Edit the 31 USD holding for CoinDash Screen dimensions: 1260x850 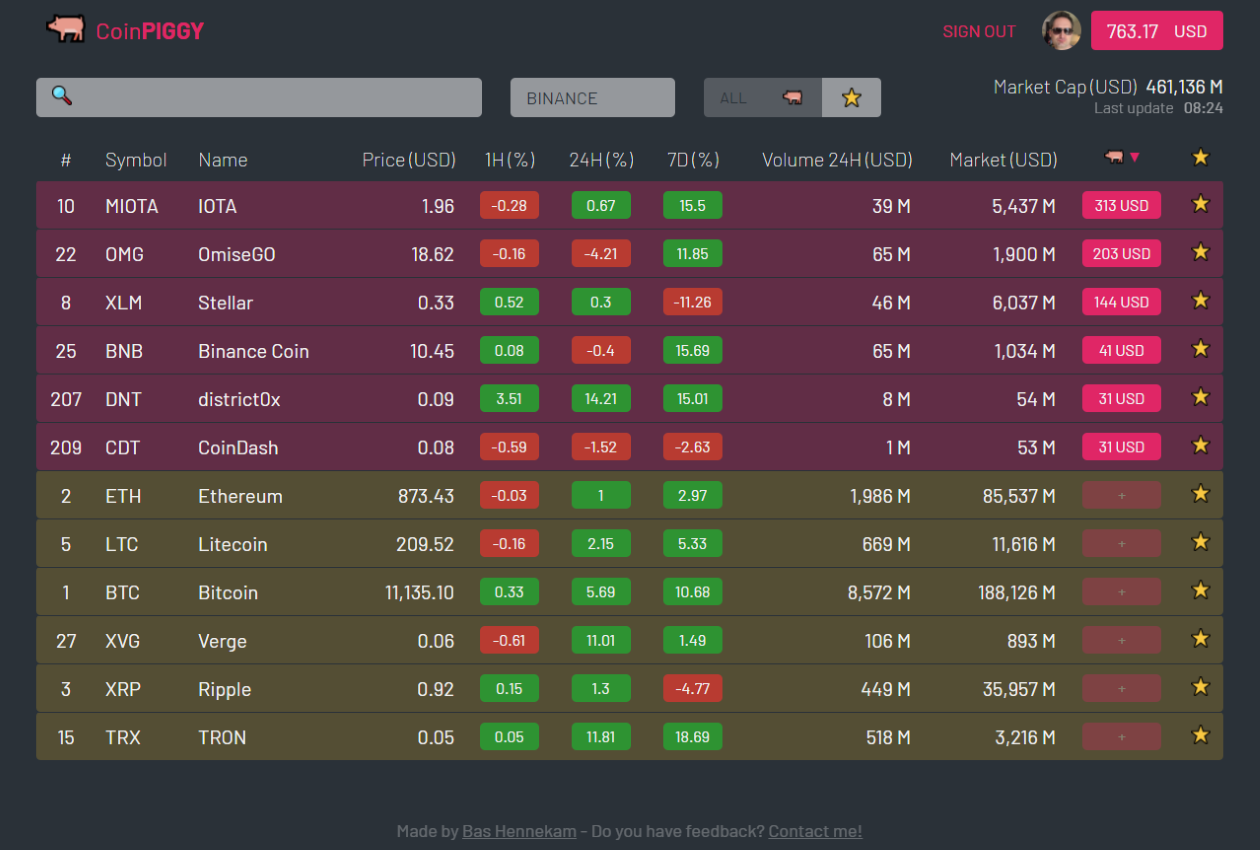(1121, 447)
